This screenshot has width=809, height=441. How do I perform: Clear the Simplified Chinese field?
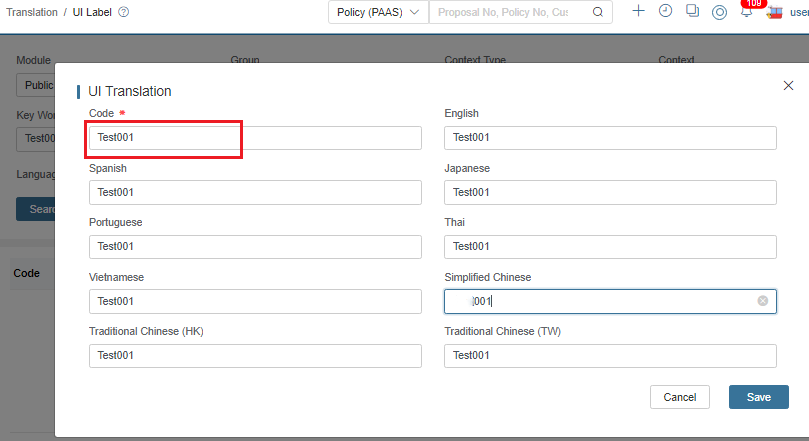click(x=763, y=301)
